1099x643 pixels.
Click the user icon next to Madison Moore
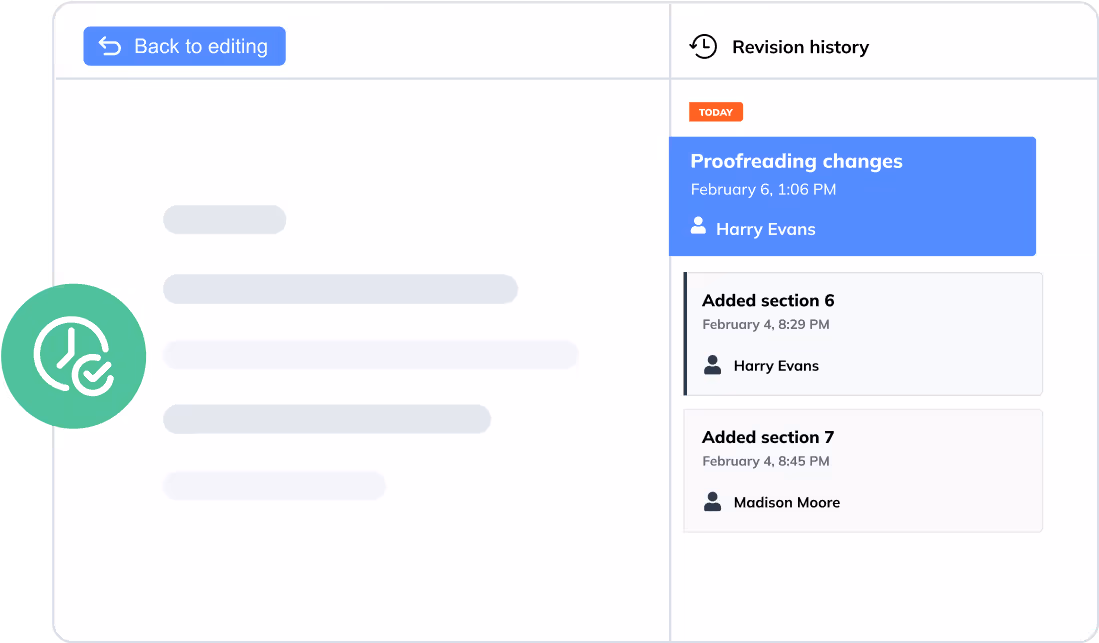(x=712, y=502)
